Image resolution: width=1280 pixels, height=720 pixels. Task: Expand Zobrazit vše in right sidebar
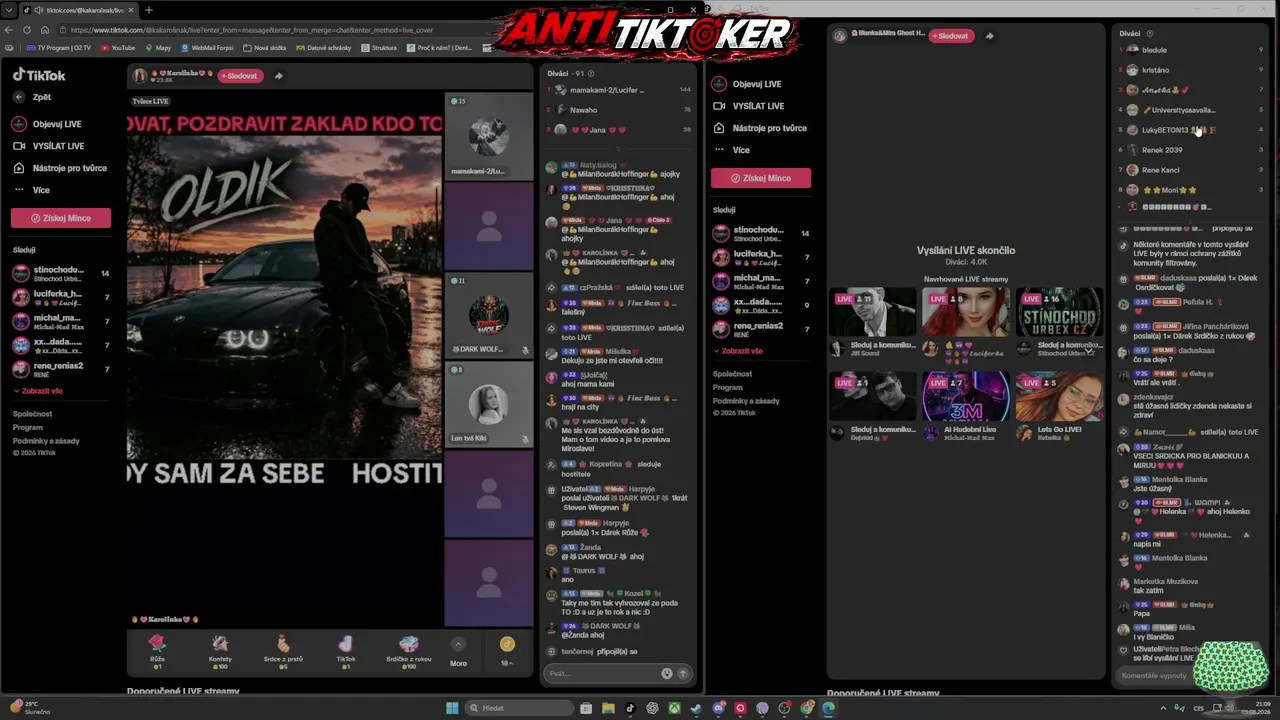click(738, 351)
